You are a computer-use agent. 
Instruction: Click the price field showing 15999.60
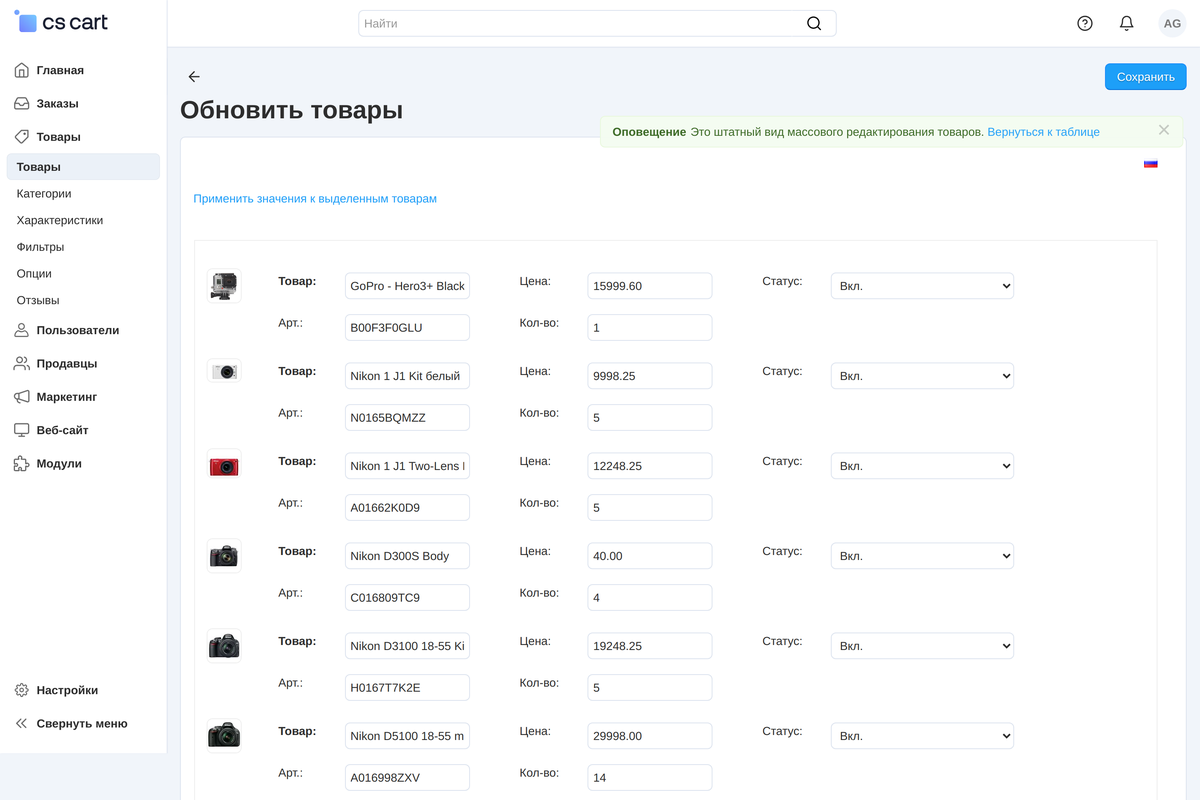(x=650, y=286)
